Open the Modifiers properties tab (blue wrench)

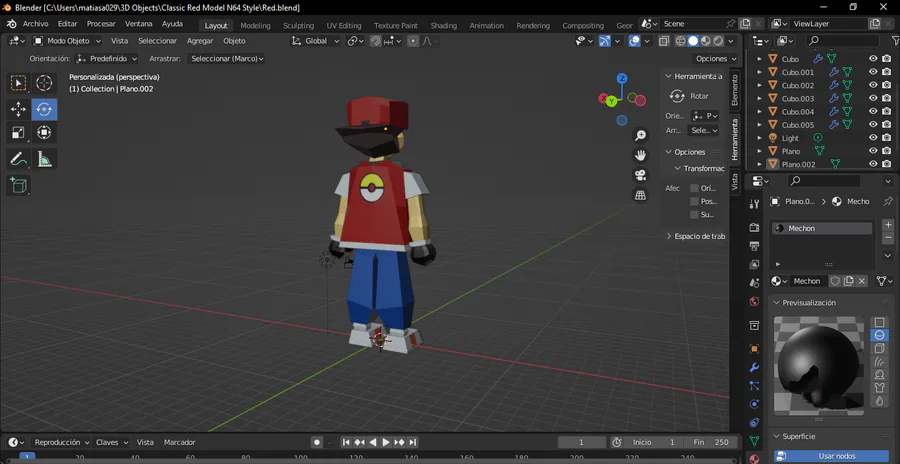754,367
